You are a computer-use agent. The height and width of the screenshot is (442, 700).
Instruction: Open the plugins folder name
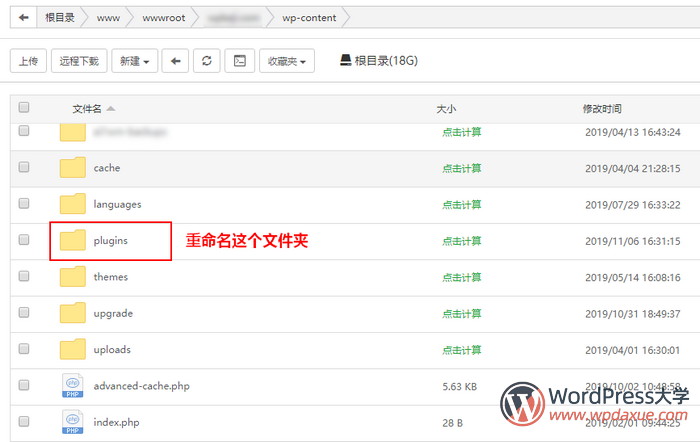coord(111,241)
